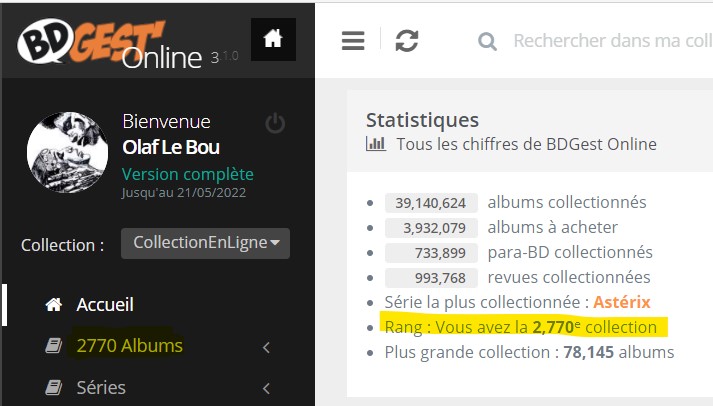Open the Séries menu item

(x=101, y=387)
